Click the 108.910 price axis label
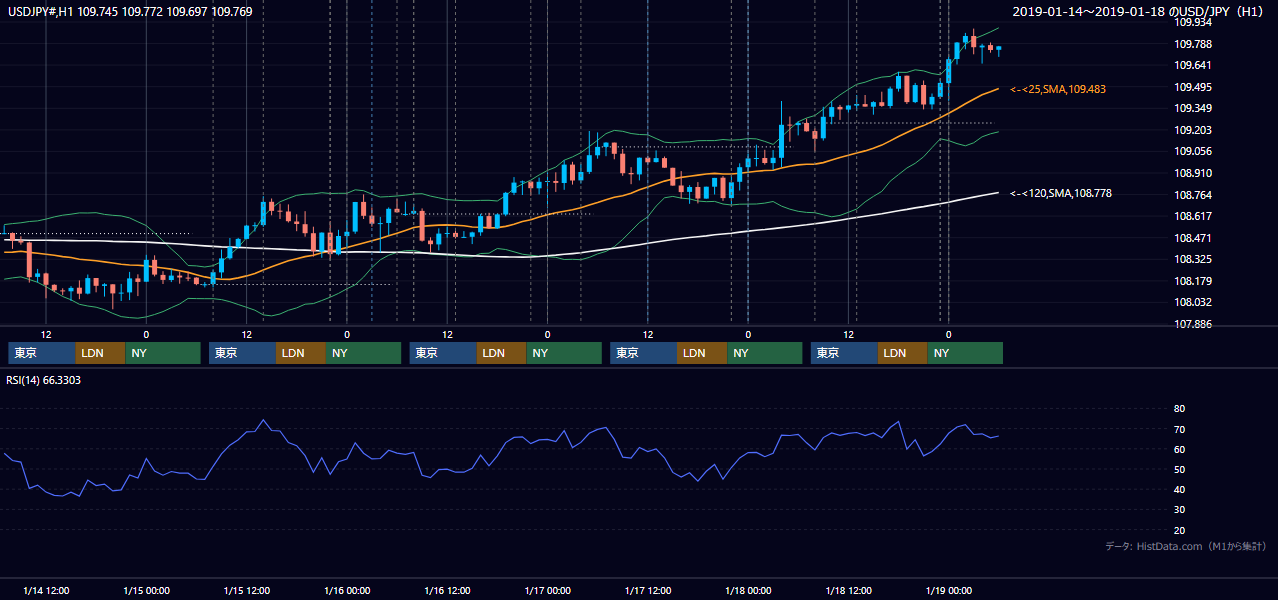 click(1193, 173)
